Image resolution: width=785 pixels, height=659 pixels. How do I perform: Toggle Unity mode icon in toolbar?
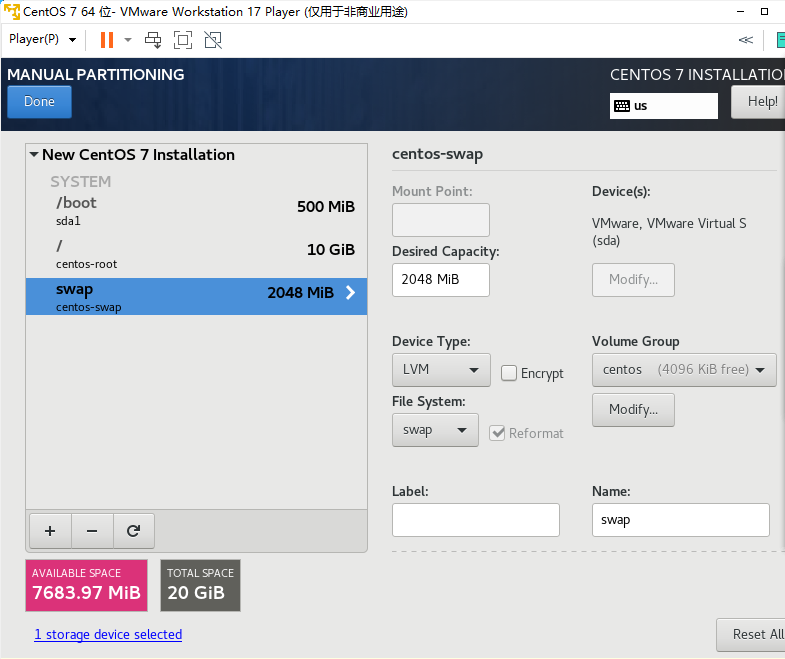coord(212,40)
